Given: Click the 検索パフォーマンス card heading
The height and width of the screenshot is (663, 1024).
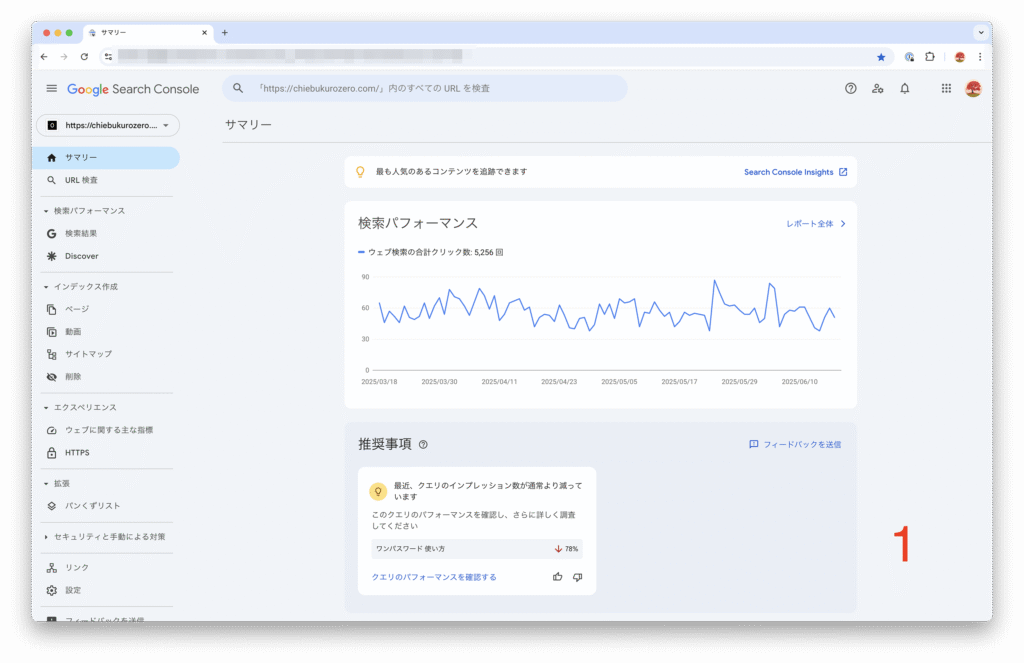Looking at the screenshot, I should (x=418, y=223).
